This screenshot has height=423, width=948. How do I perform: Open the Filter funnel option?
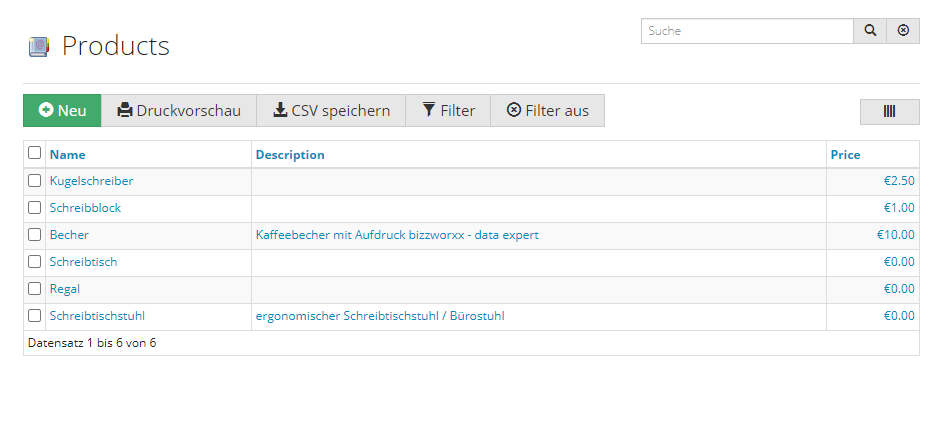pyautogui.click(x=448, y=111)
